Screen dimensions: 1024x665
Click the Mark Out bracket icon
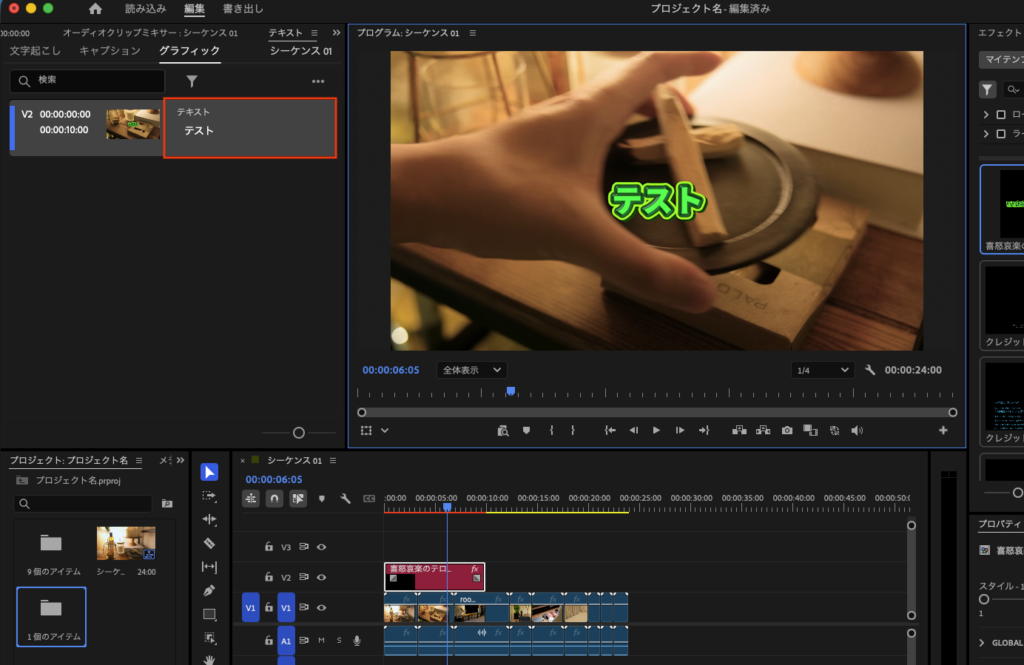coord(573,430)
